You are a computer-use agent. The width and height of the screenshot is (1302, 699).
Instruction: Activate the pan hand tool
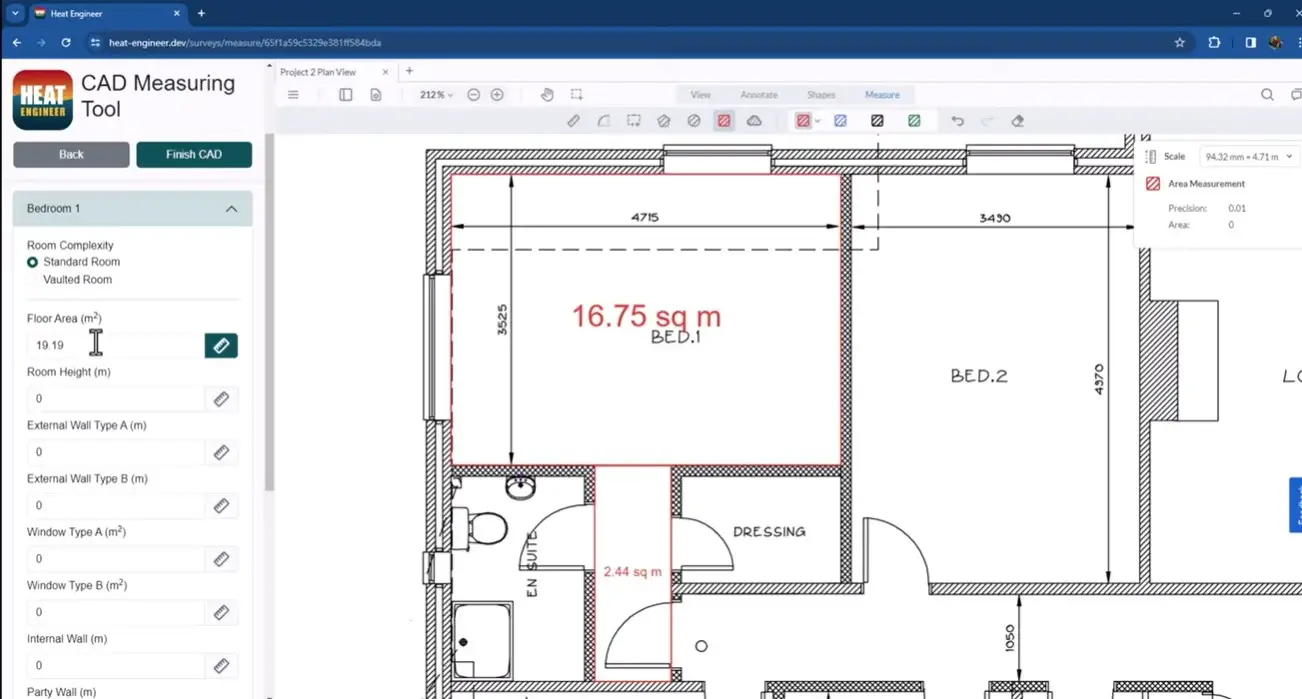pyautogui.click(x=547, y=95)
